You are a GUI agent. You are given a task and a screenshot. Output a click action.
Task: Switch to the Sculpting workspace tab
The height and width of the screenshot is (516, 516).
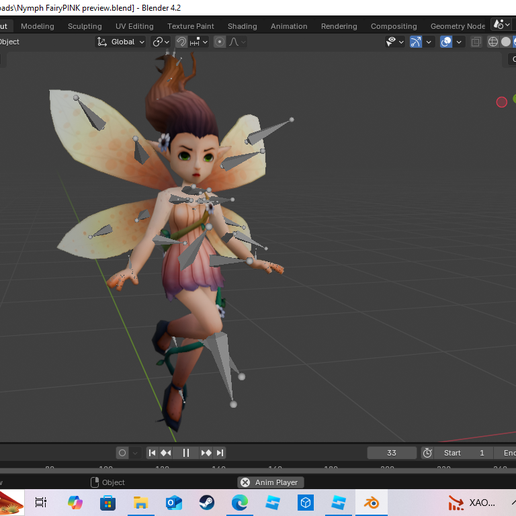tap(85, 26)
